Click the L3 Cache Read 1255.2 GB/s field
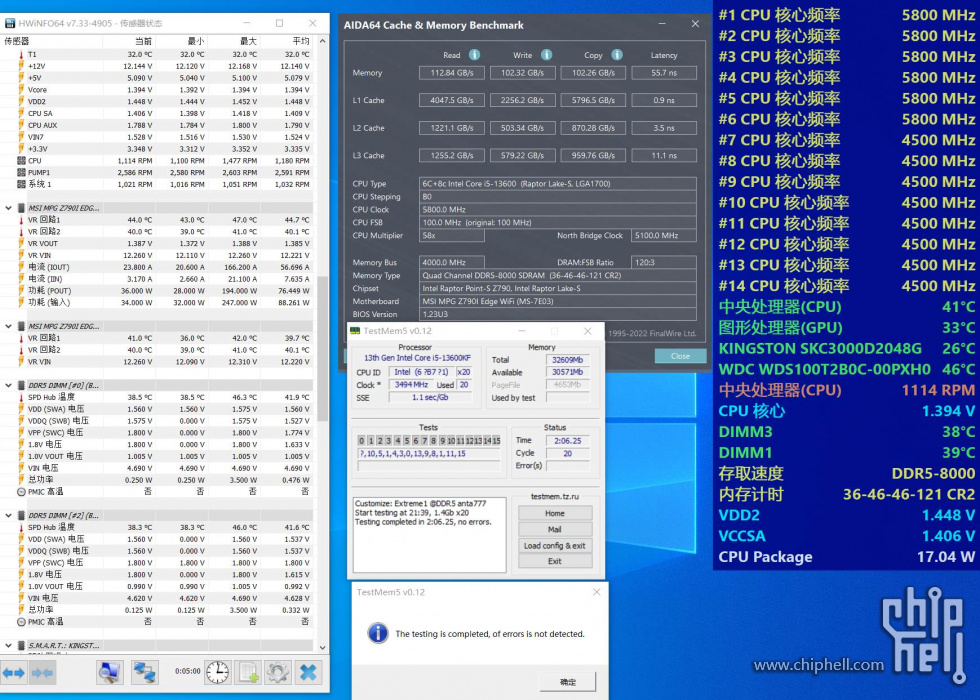Viewport: 980px width, 700px height. tap(451, 156)
